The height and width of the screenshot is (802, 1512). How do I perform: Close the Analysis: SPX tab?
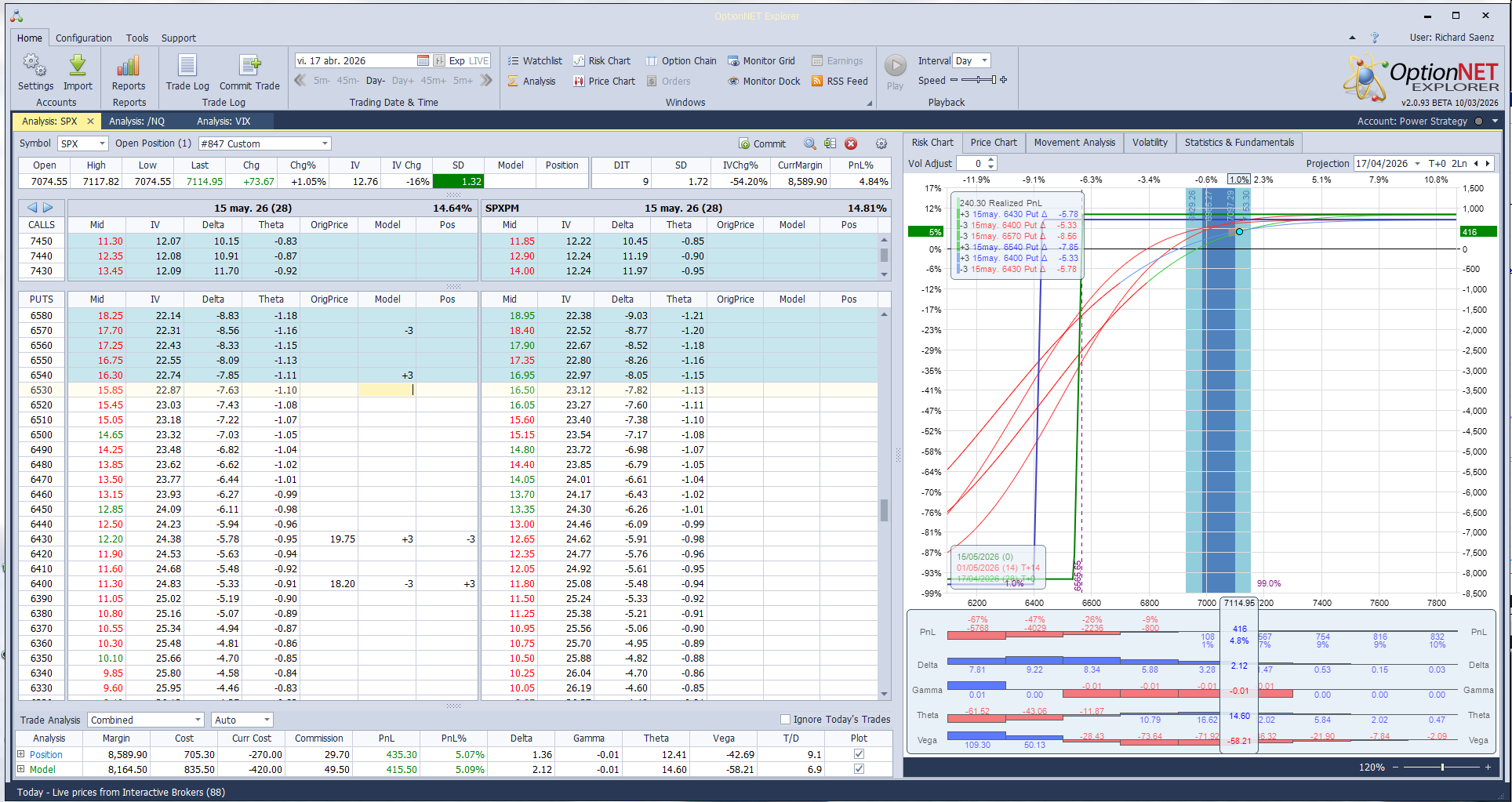90,121
